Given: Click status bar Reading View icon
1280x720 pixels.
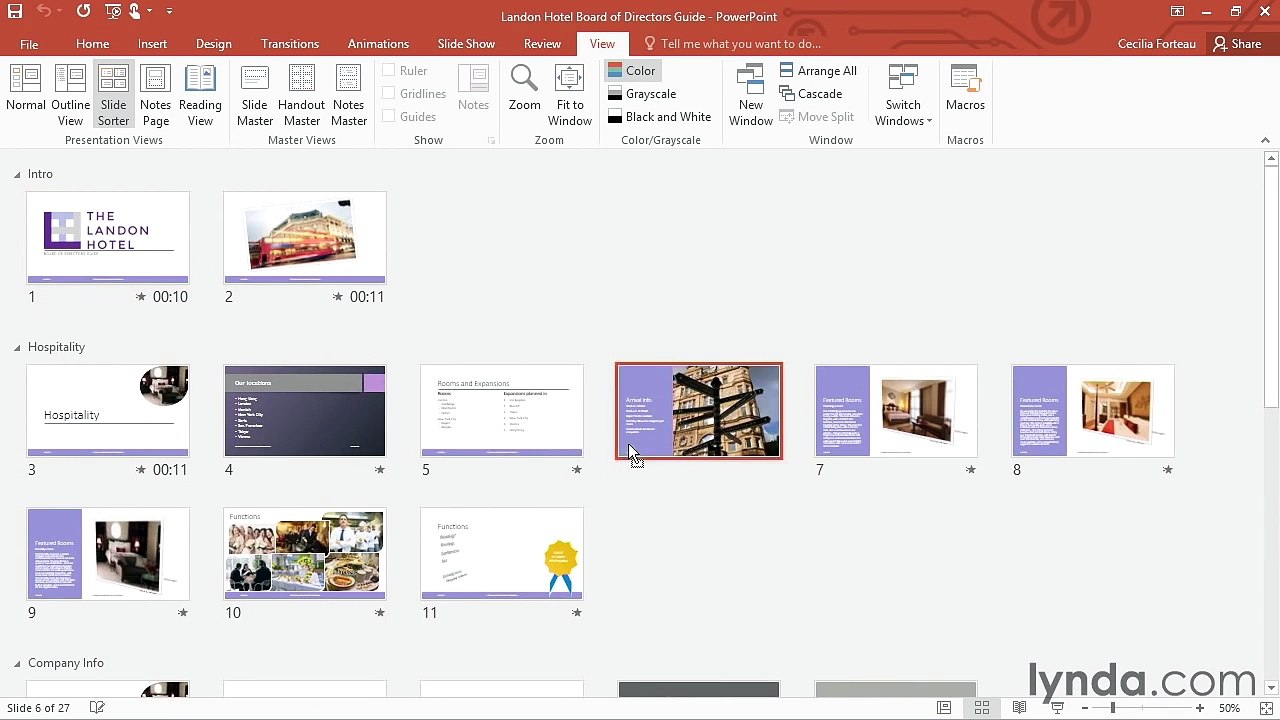Looking at the screenshot, I should (x=1019, y=708).
